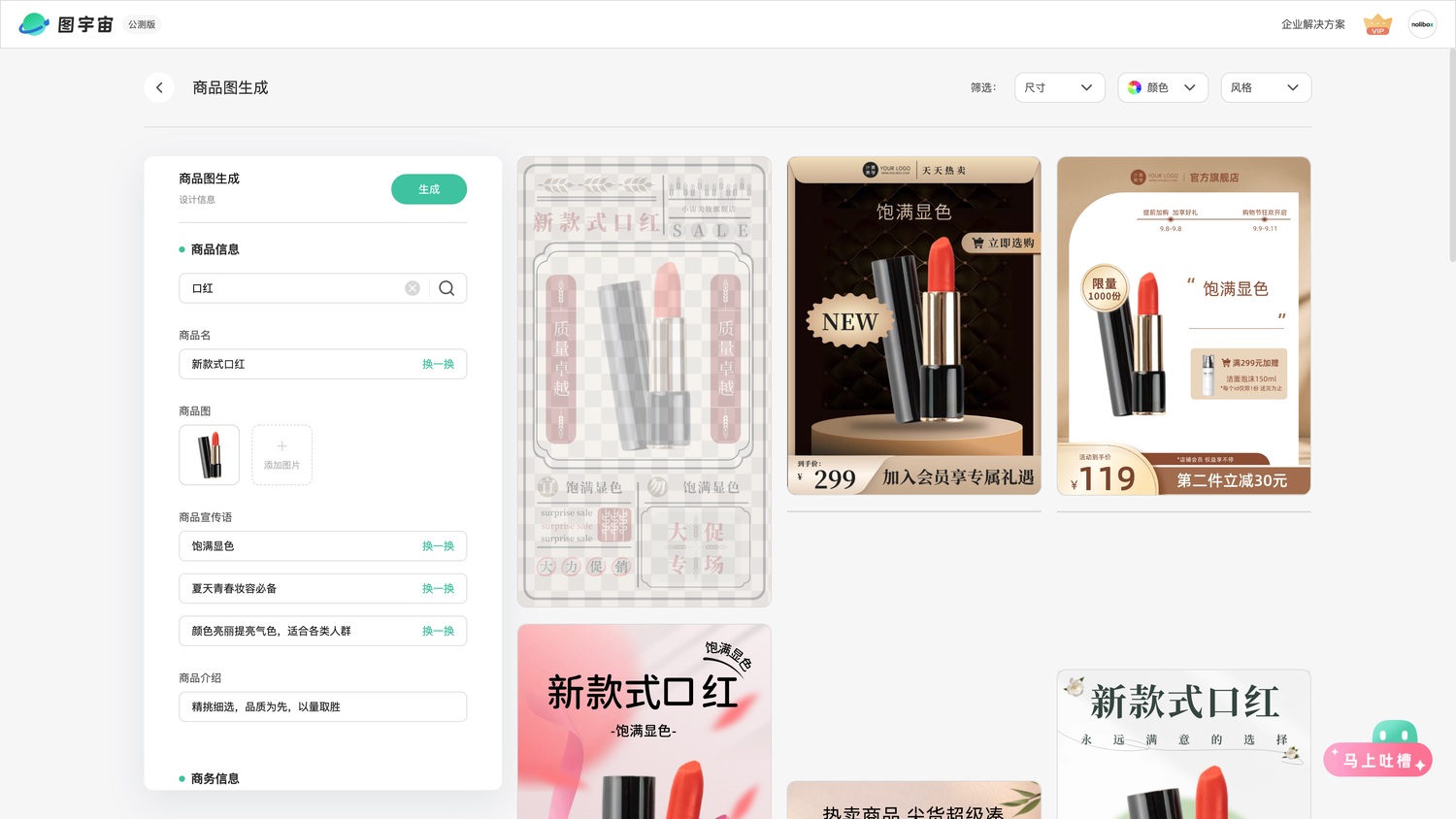Click the 筛选 filter label
Image resolution: width=1456 pixels, height=819 pixels.
(983, 87)
